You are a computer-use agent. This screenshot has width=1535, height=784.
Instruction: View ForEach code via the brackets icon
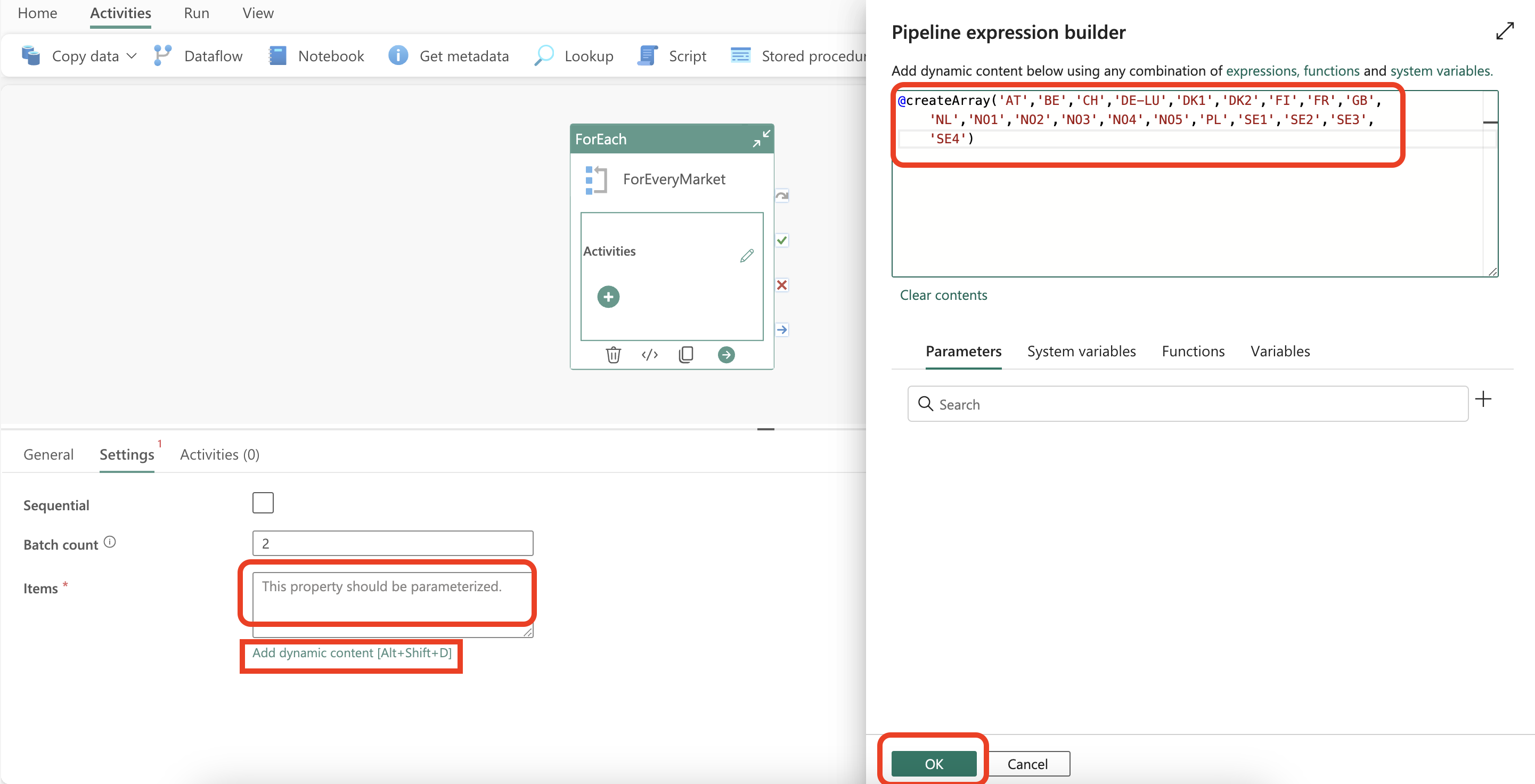pos(649,355)
